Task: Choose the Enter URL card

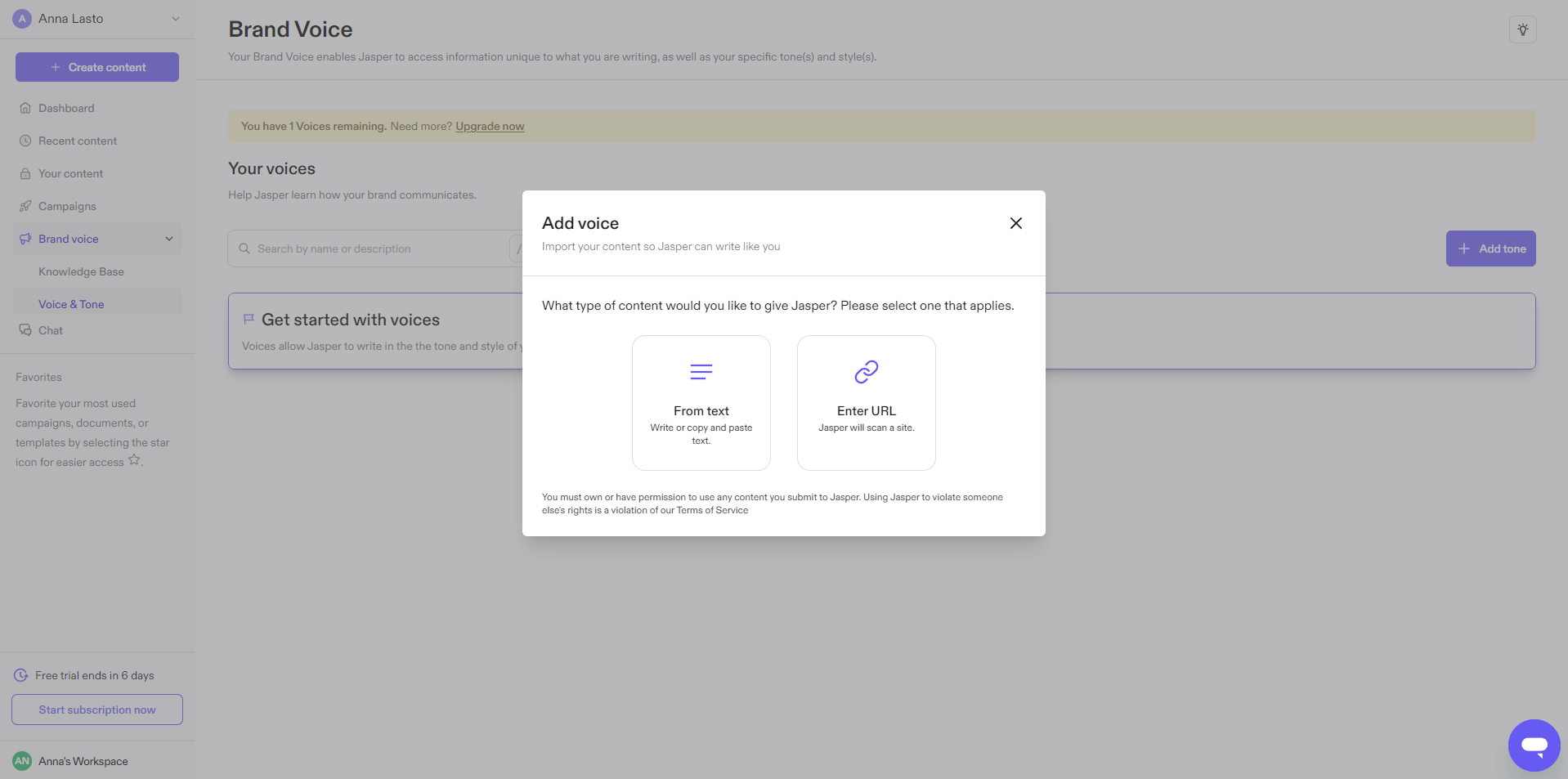Action: coord(867,403)
